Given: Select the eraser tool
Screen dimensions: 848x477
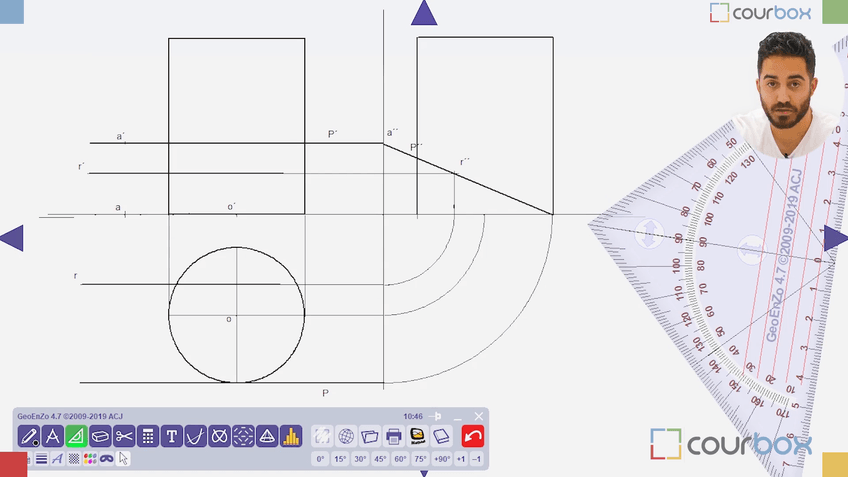Looking at the screenshot, I should [x=100, y=436].
